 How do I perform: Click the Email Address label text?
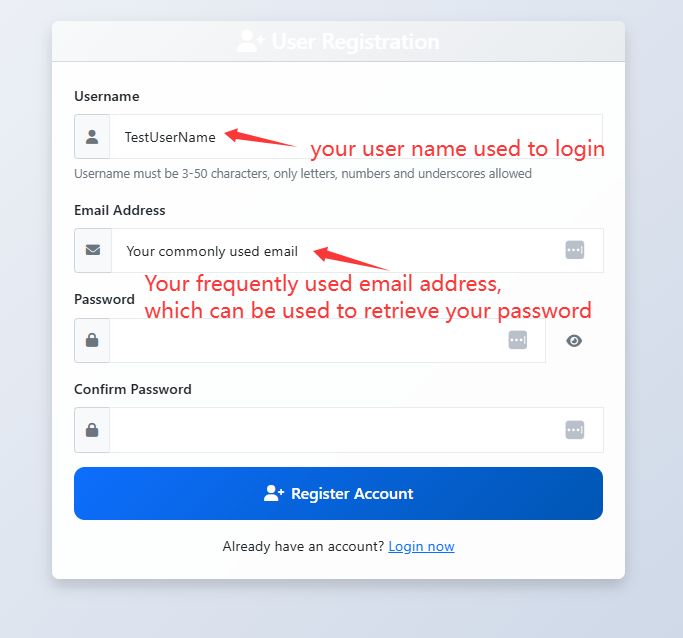coord(119,211)
